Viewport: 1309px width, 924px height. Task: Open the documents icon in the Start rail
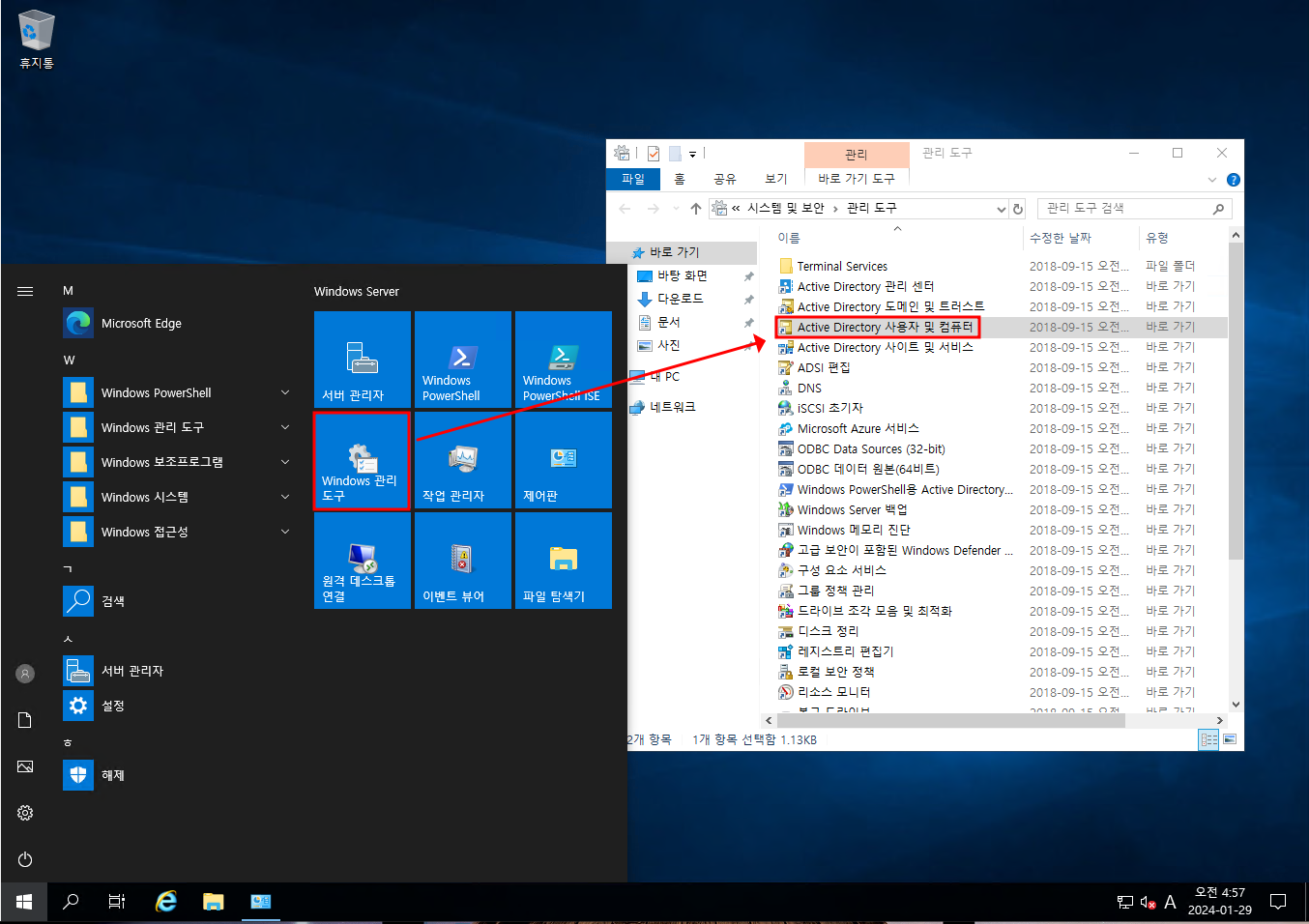(25, 720)
